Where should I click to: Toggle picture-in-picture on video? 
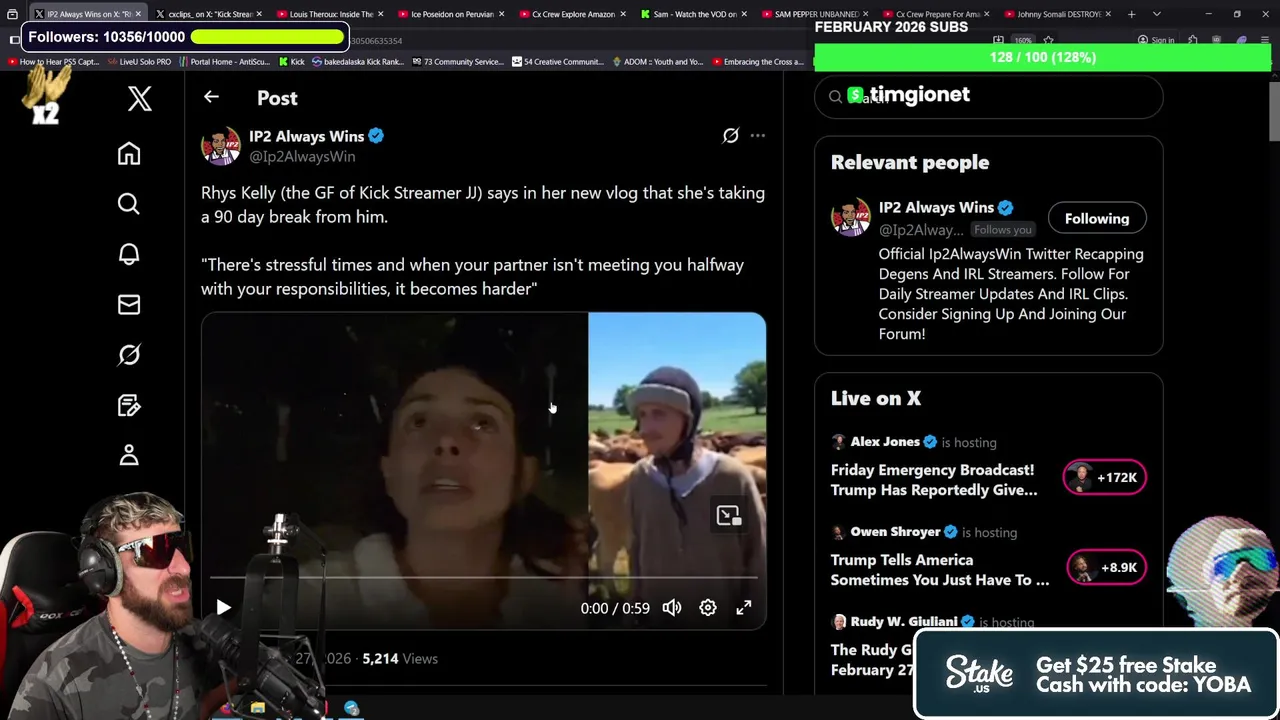click(x=728, y=515)
